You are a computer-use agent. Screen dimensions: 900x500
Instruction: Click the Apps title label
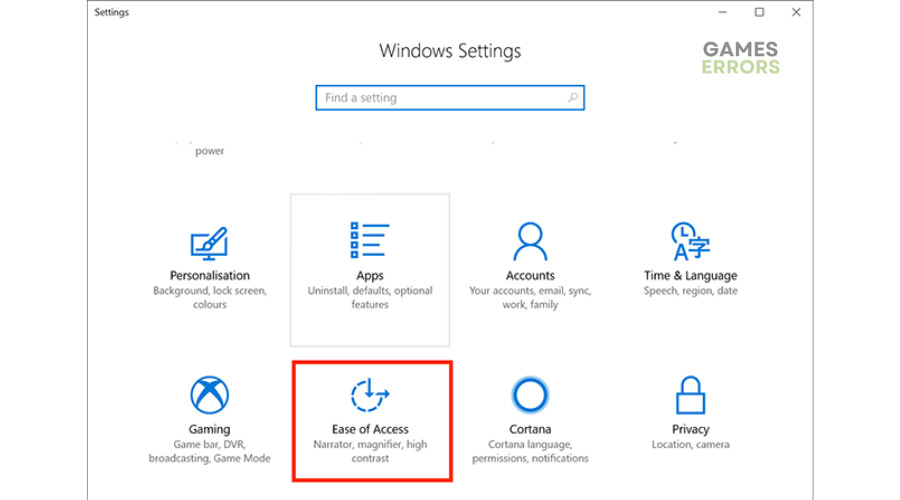click(370, 276)
